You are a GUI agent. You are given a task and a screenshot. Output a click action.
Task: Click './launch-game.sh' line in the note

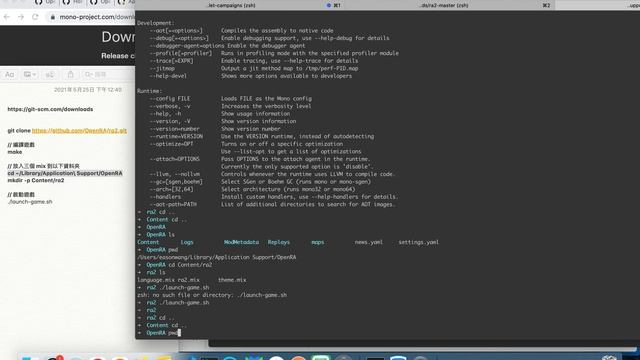click(x=30, y=202)
